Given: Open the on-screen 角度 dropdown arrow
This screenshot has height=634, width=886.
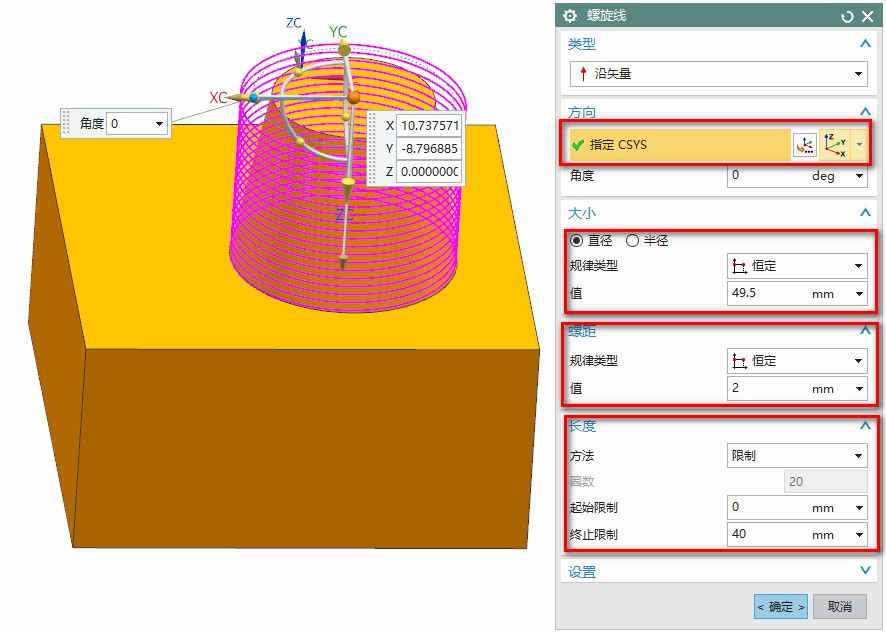Looking at the screenshot, I should click(159, 124).
